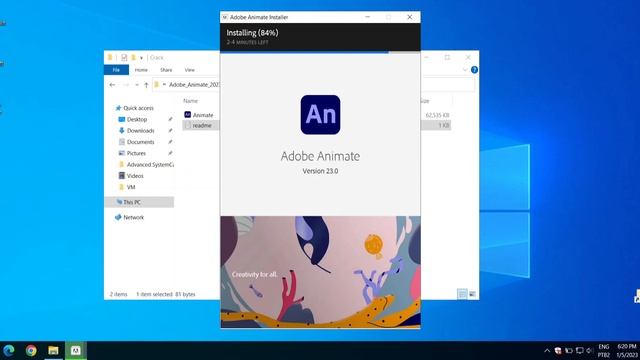Viewport: 640px width, 360px height.
Task: Switch to details view layout icon
Action: (462, 294)
